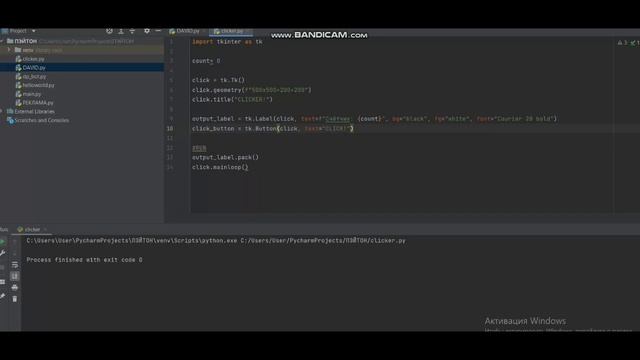
Task: Click the Restore Layout icon in Run panel
Action: pyautogui.click(x=3, y=282)
